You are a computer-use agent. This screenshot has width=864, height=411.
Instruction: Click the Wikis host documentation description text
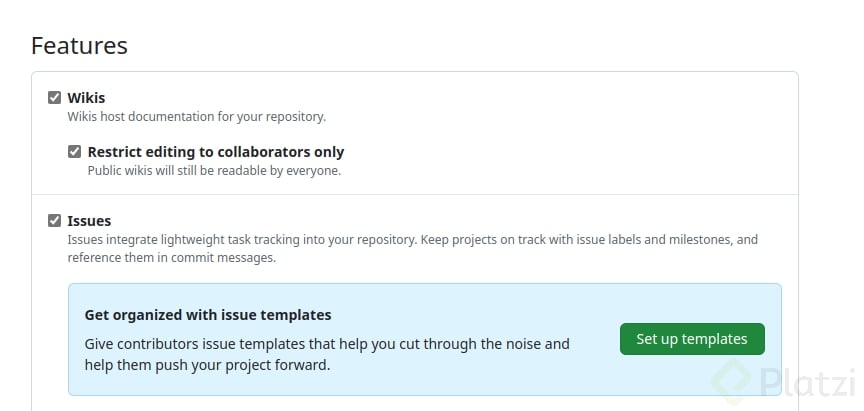click(x=196, y=117)
